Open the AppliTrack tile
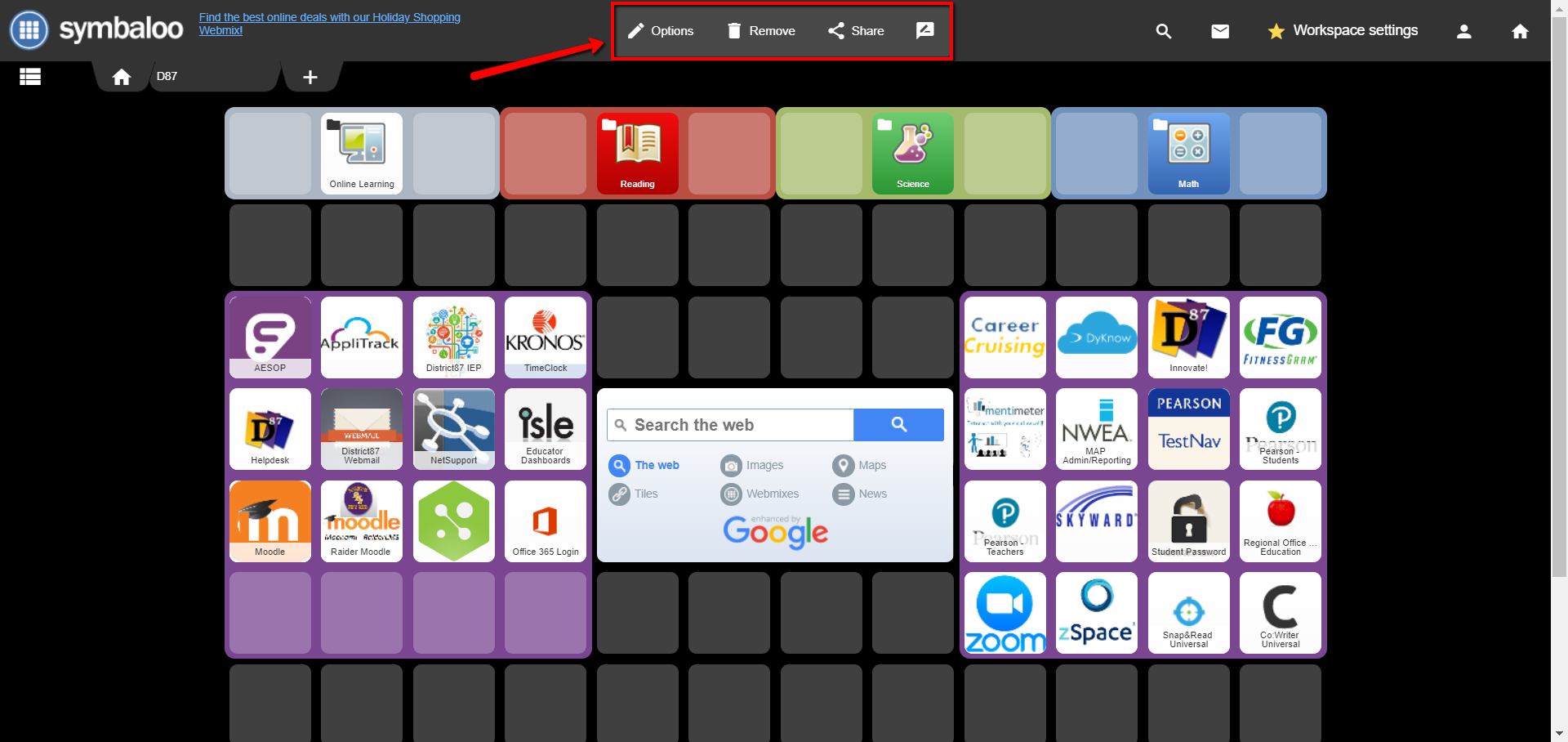 point(362,337)
